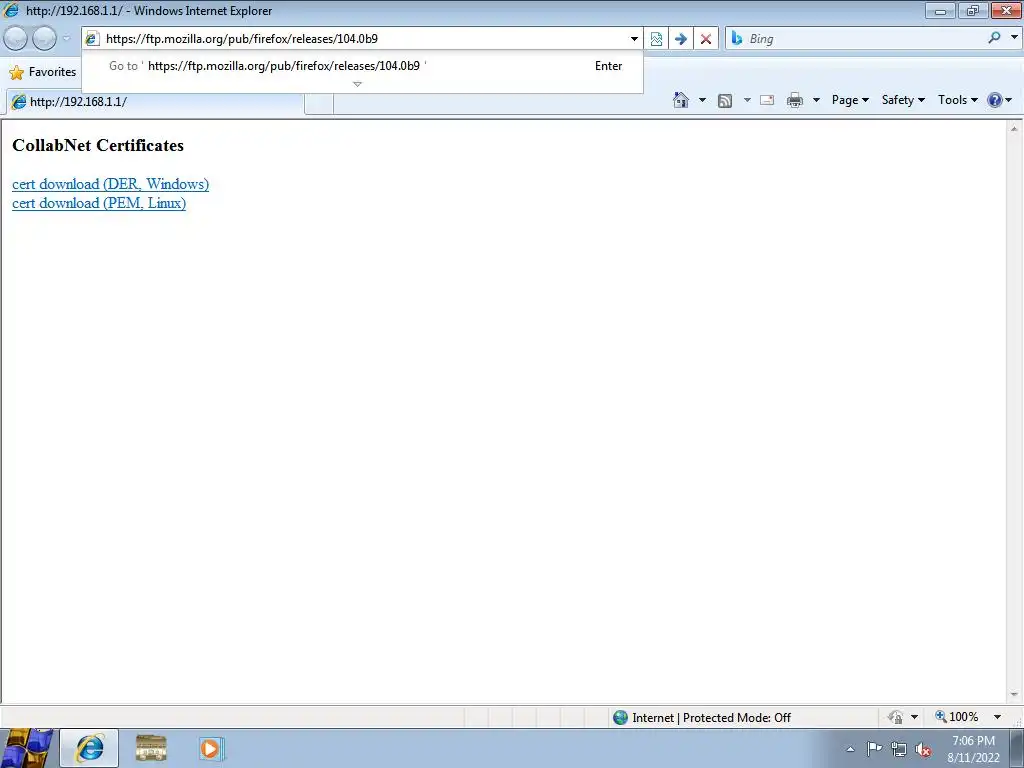Click Internet Protected Mode status text
This screenshot has width=1024, height=768.
(711, 718)
